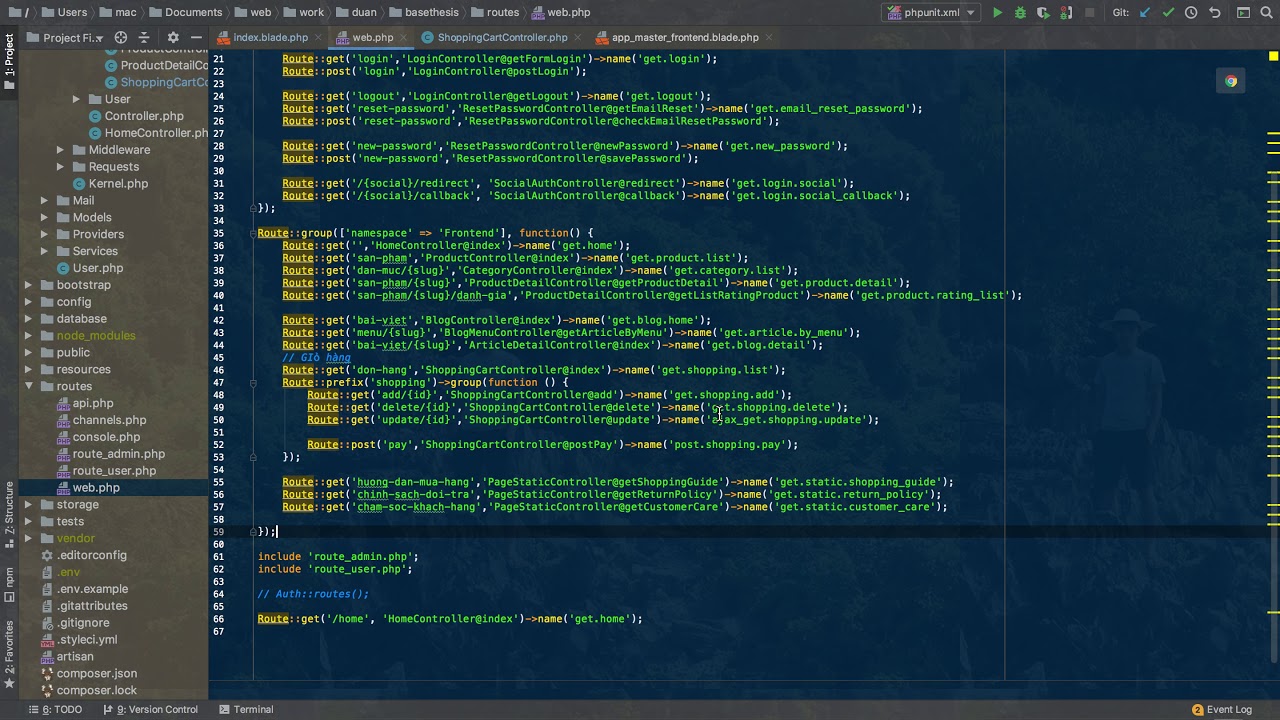
Task: Toggle the PHP debug connection listener icon
Action: (x=1066, y=13)
